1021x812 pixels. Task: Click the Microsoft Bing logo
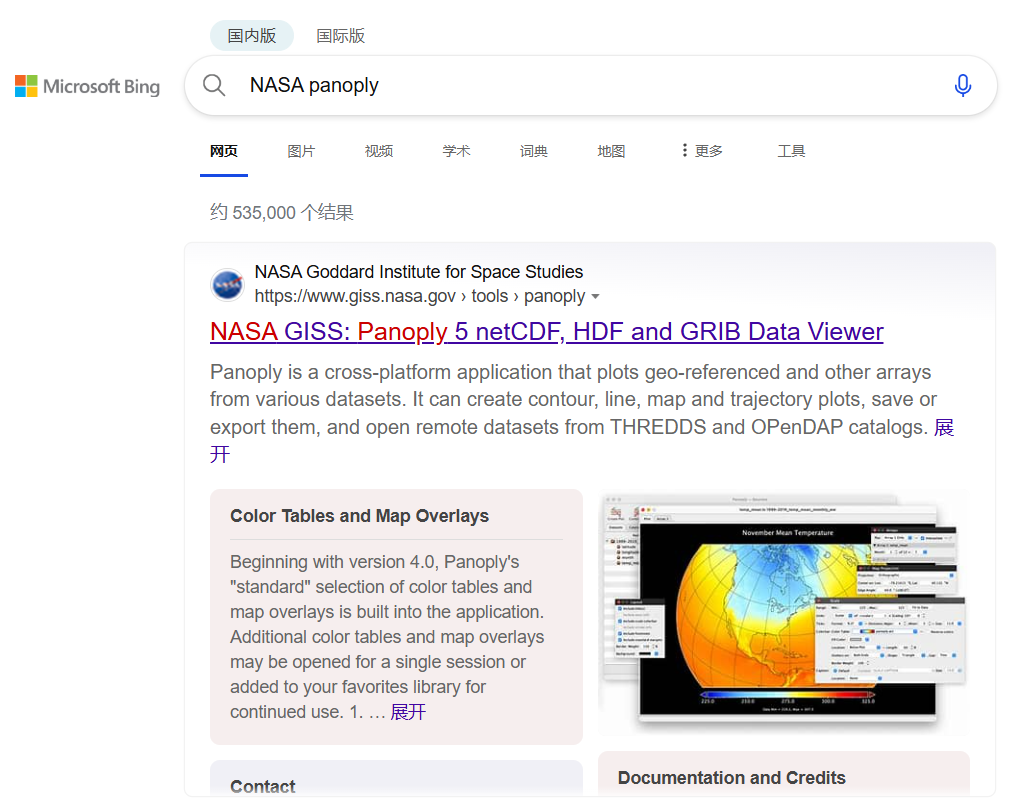87,86
